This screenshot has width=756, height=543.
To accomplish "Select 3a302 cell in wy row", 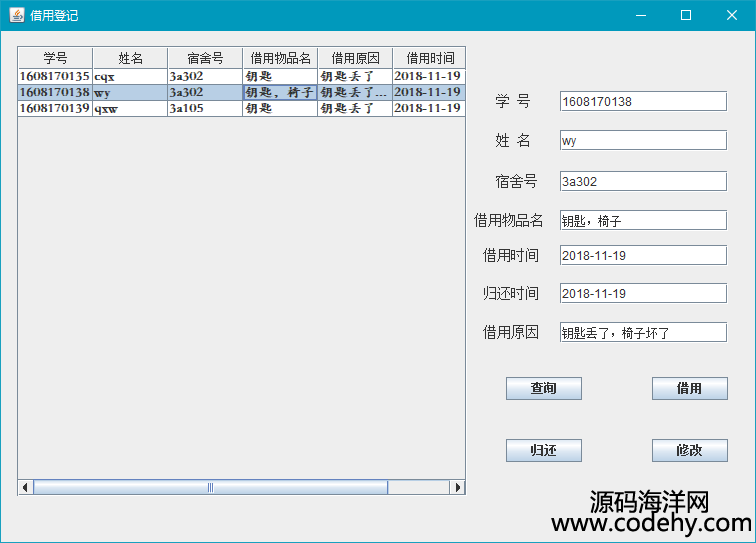I will 205,92.
